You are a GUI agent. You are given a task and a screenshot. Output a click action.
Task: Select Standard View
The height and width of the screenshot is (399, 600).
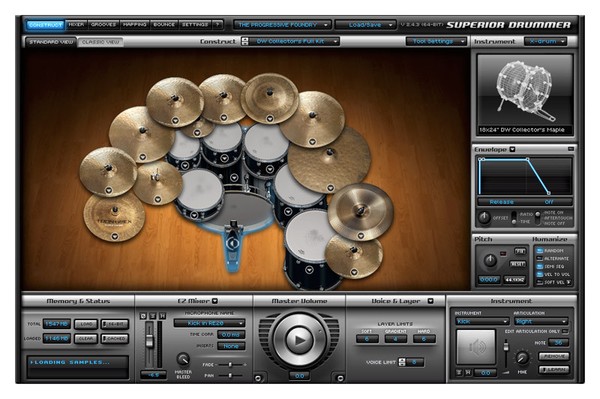point(51,42)
